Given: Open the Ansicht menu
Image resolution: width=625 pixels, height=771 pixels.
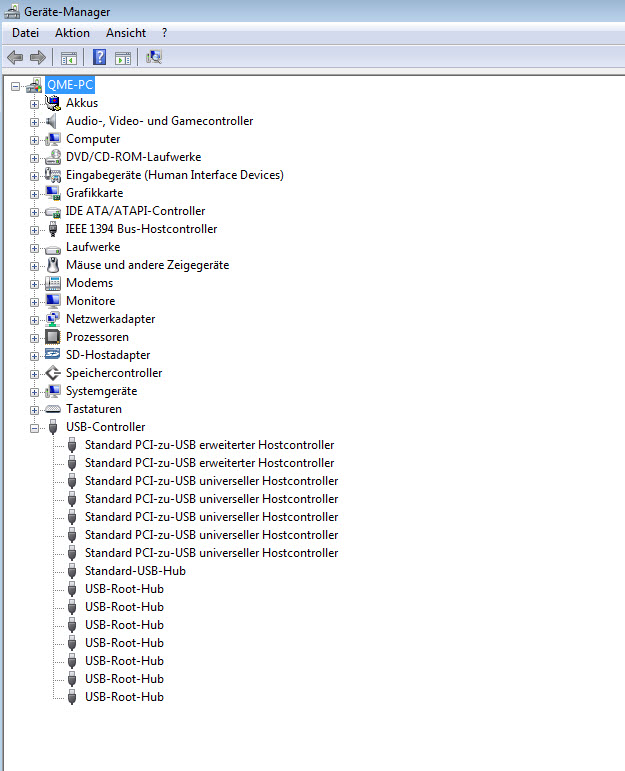Looking at the screenshot, I should pos(126,33).
